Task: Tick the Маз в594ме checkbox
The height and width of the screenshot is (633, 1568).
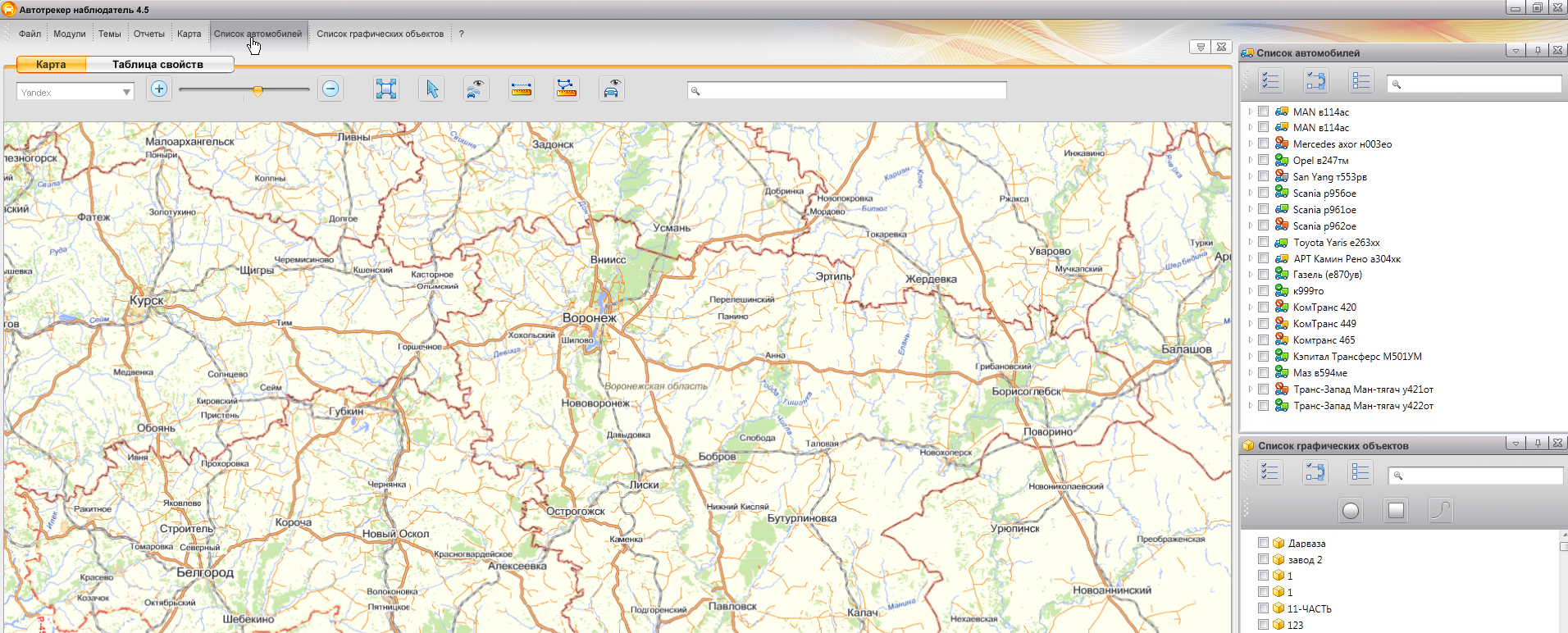Action: [1264, 372]
